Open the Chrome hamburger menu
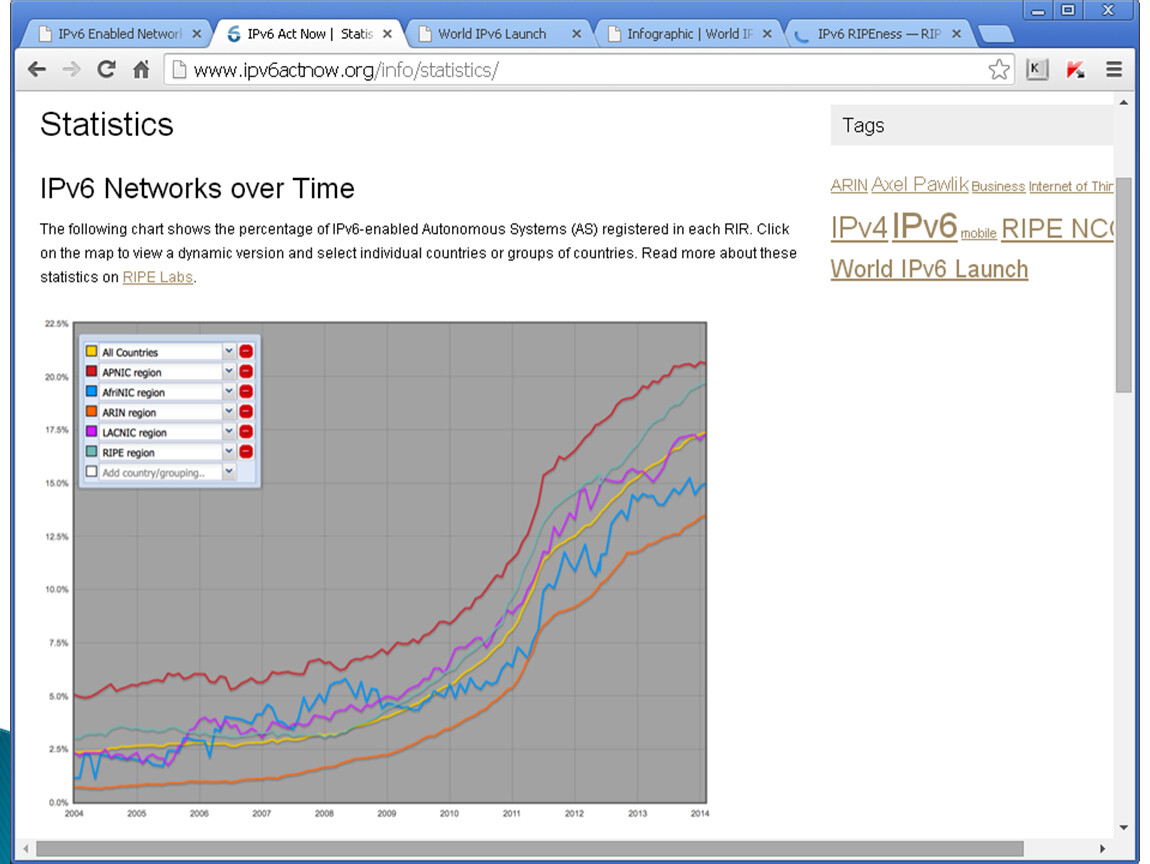 (x=1114, y=70)
